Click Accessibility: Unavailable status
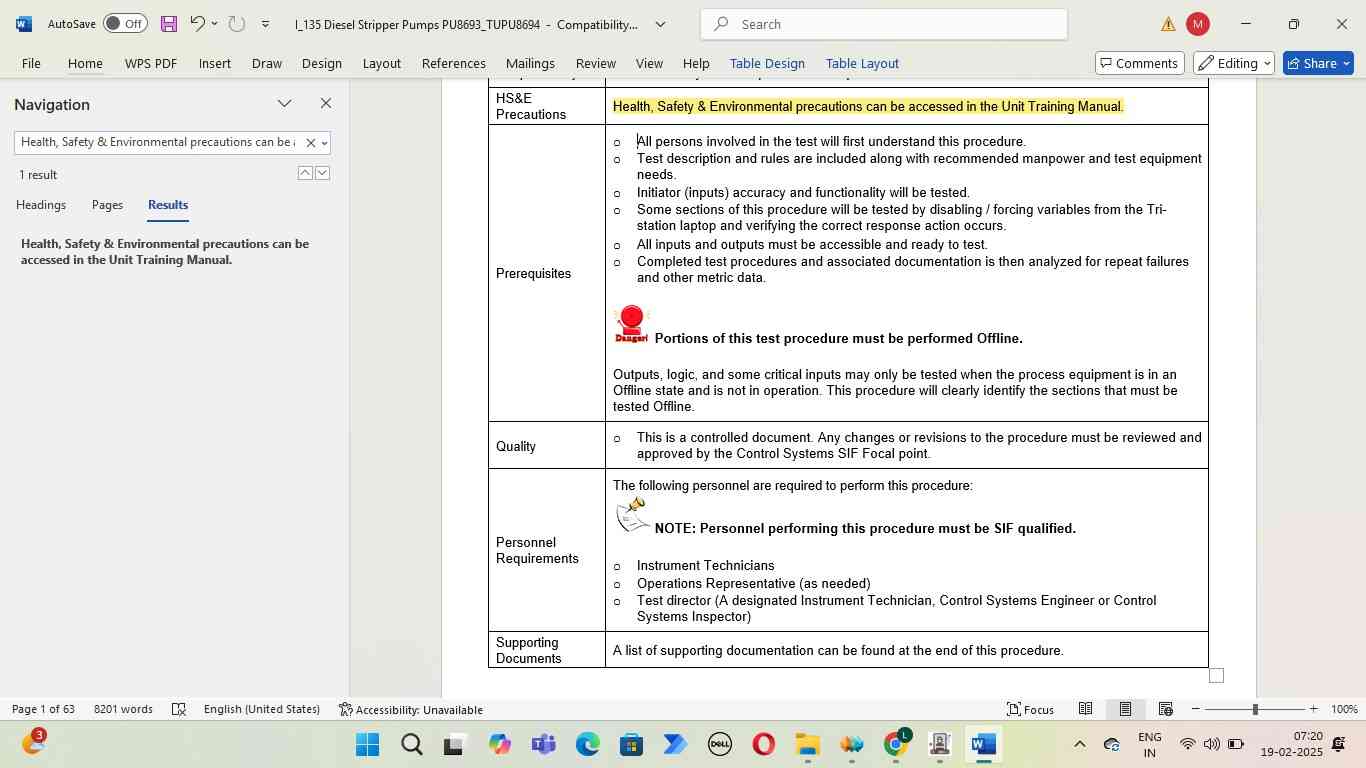 click(411, 709)
